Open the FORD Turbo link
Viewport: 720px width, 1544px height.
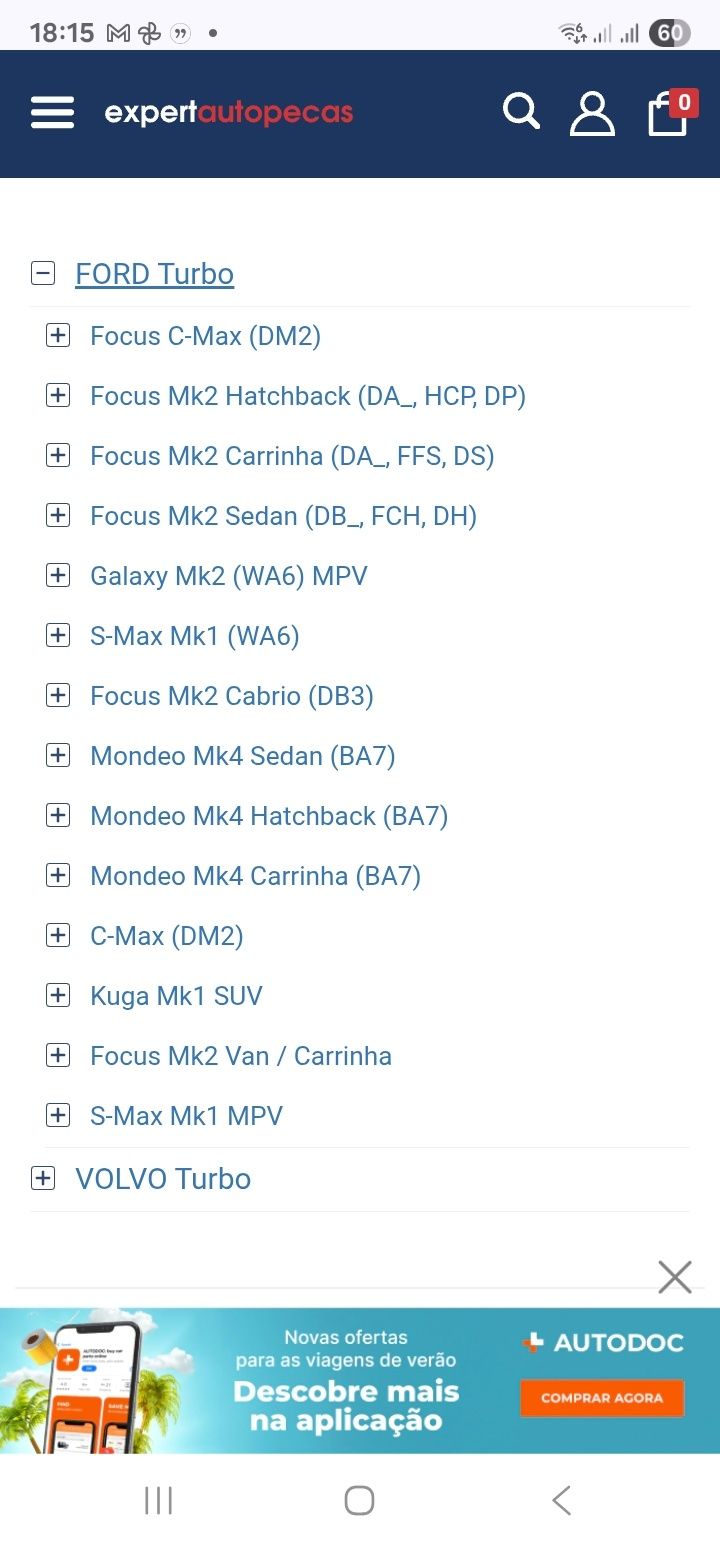[155, 274]
